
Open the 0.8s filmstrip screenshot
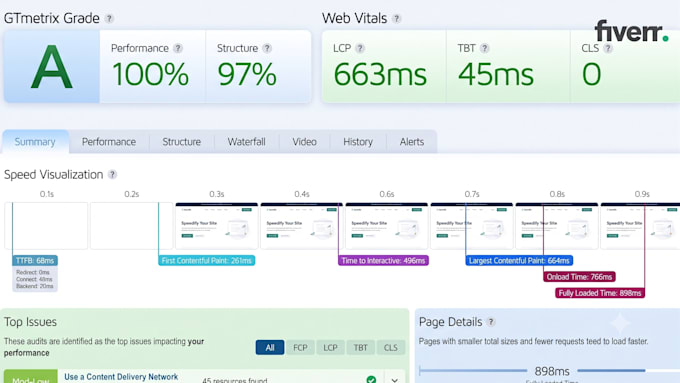(556, 226)
